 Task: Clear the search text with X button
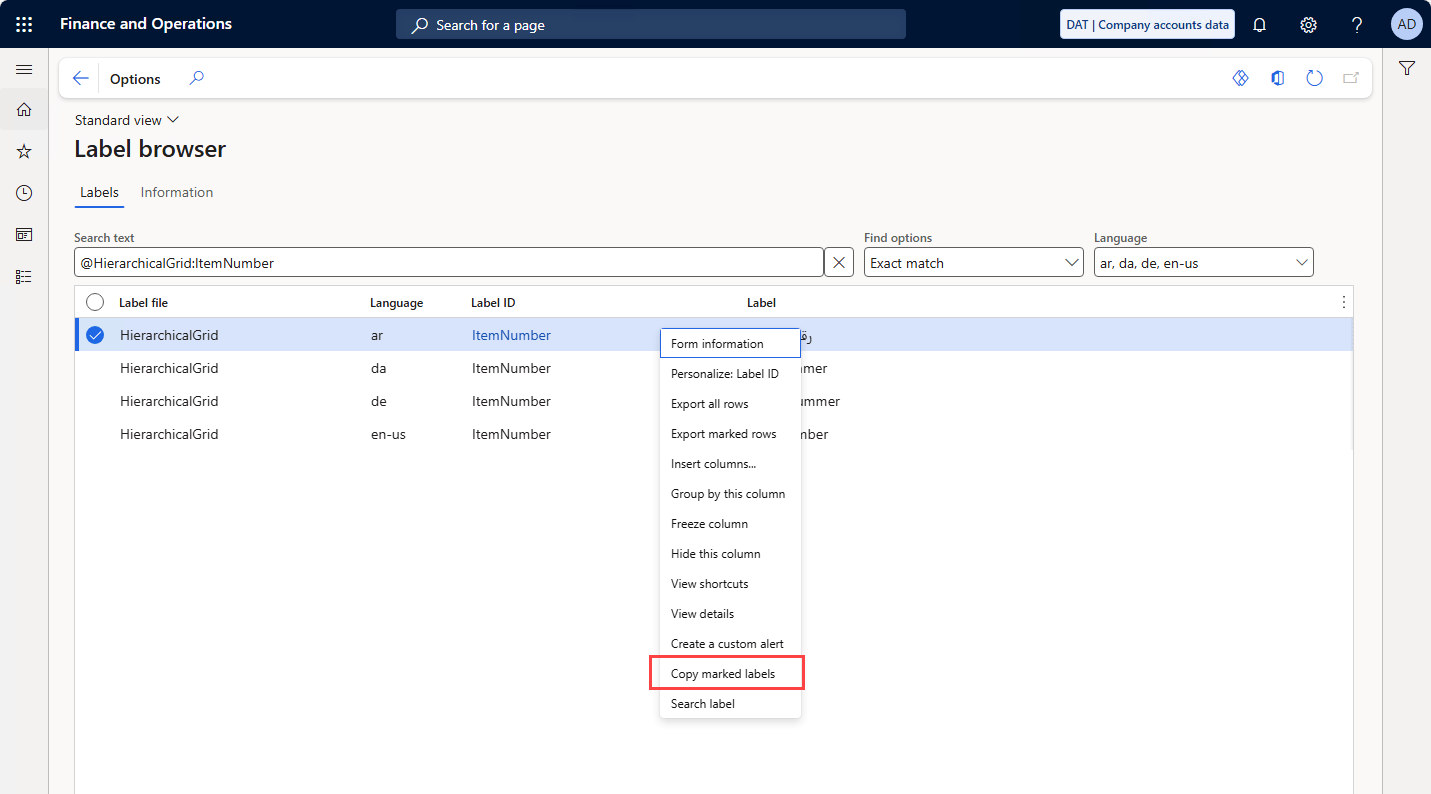pos(839,263)
